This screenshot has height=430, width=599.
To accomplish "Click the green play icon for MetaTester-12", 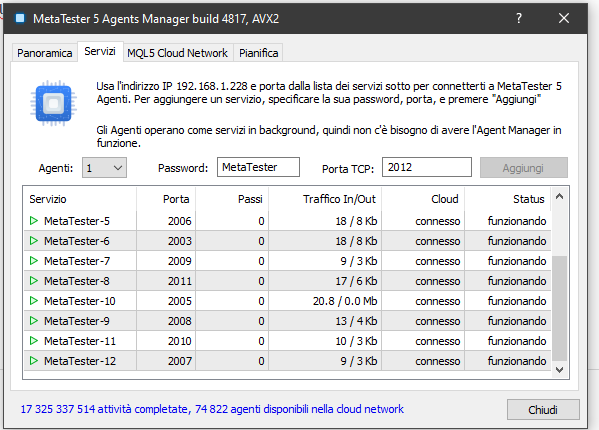I will click(x=34, y=360).
